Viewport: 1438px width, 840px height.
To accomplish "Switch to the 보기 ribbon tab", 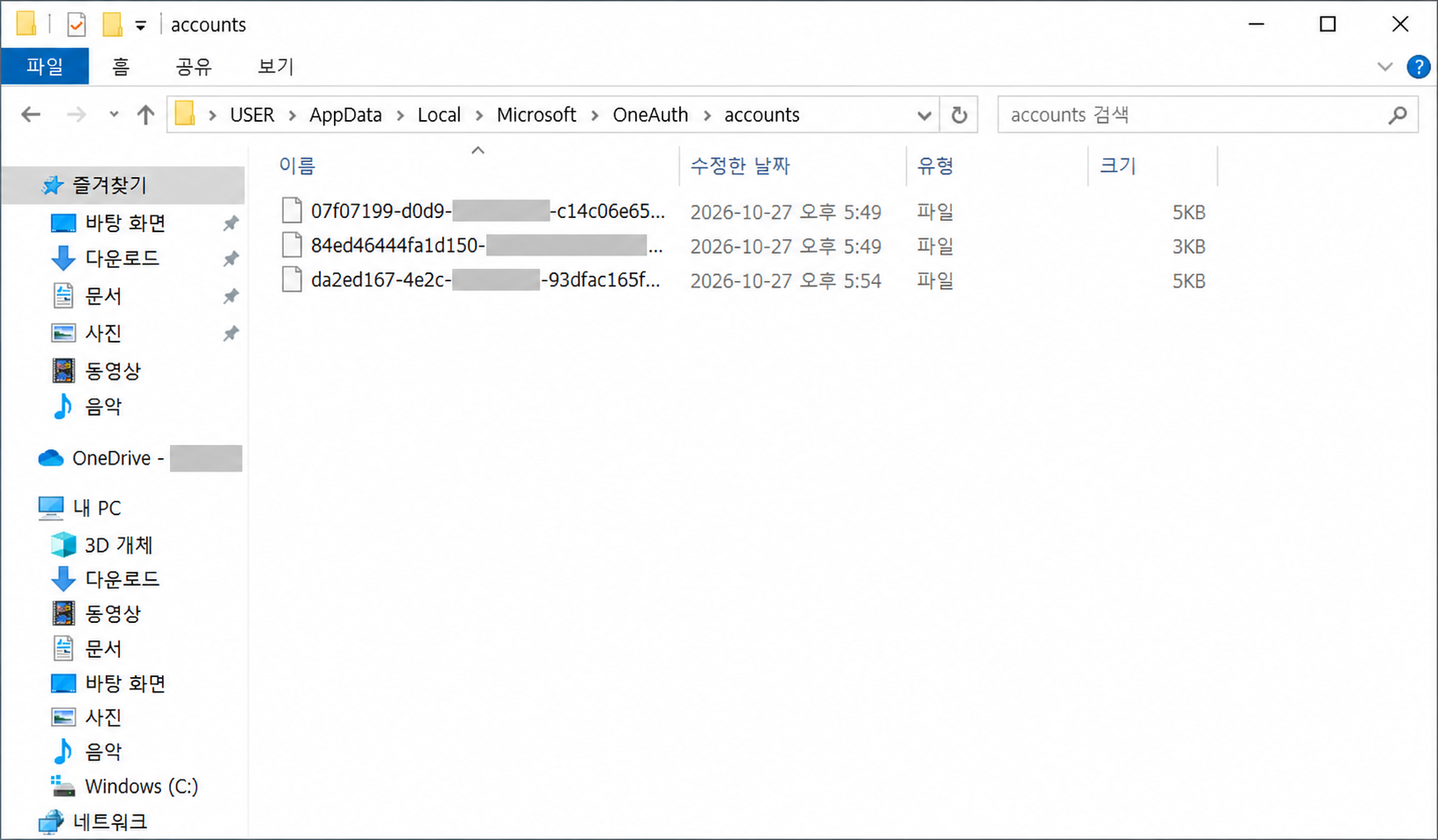I will (275, 67).
